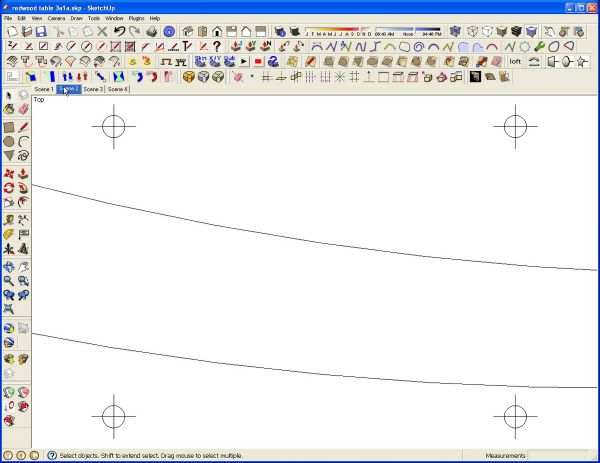Activate the Orbit camera tool

pyautogui.click(x=9, y=267)
